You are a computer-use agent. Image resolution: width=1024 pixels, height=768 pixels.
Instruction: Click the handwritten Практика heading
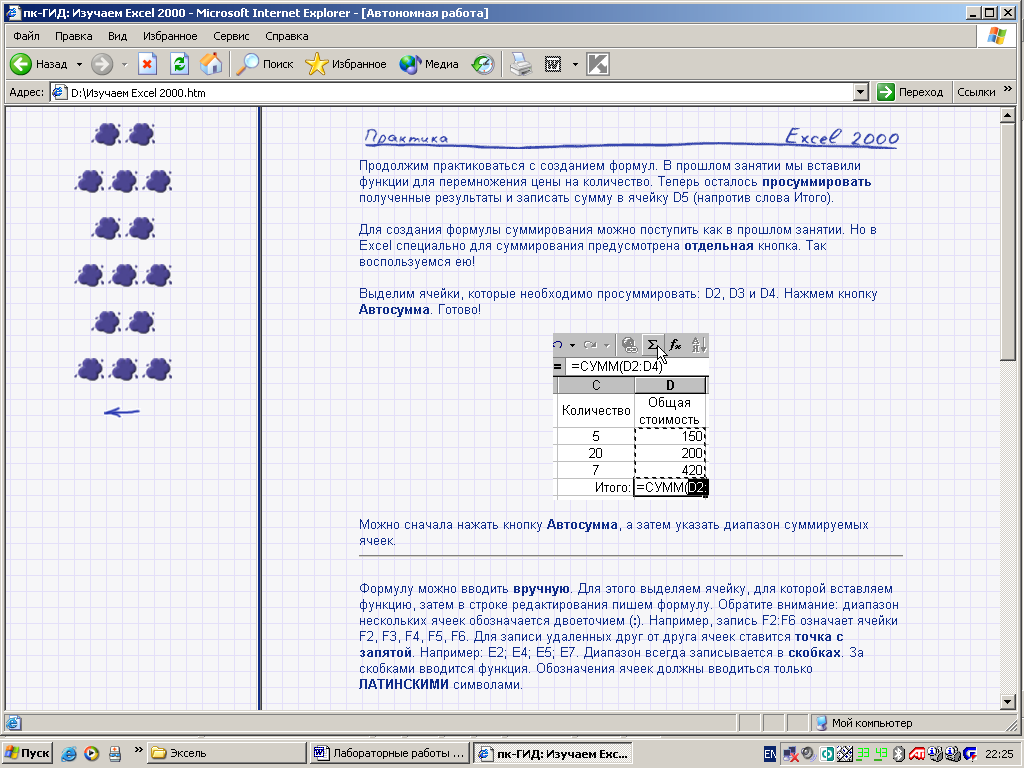[x=406, y=136]
